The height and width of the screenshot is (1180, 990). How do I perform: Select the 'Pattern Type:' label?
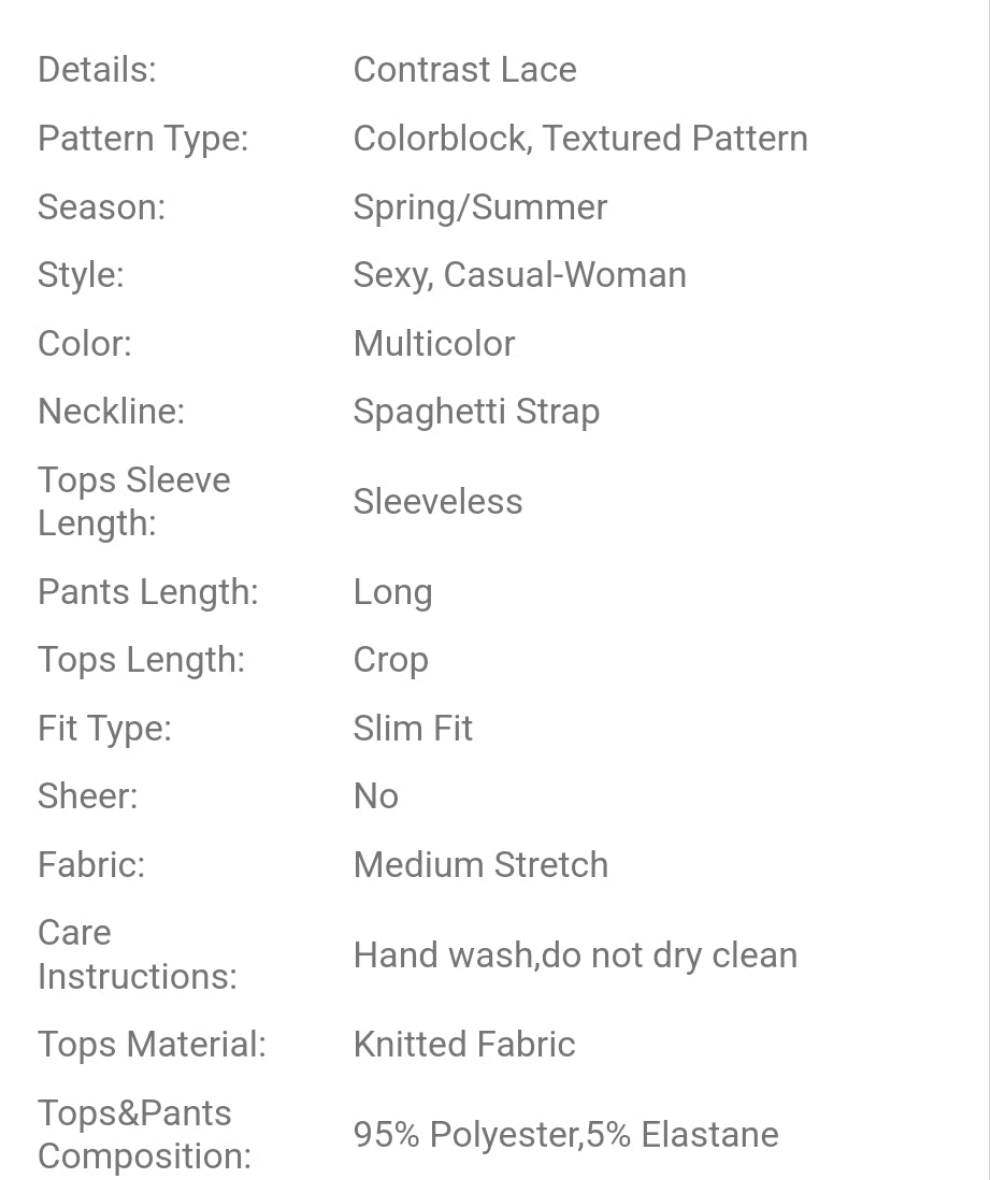[x=142, y=139]
